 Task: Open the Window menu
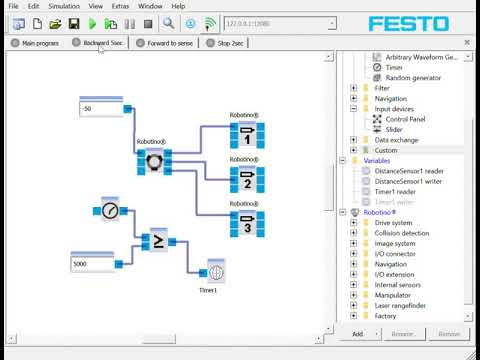point(150,6)
